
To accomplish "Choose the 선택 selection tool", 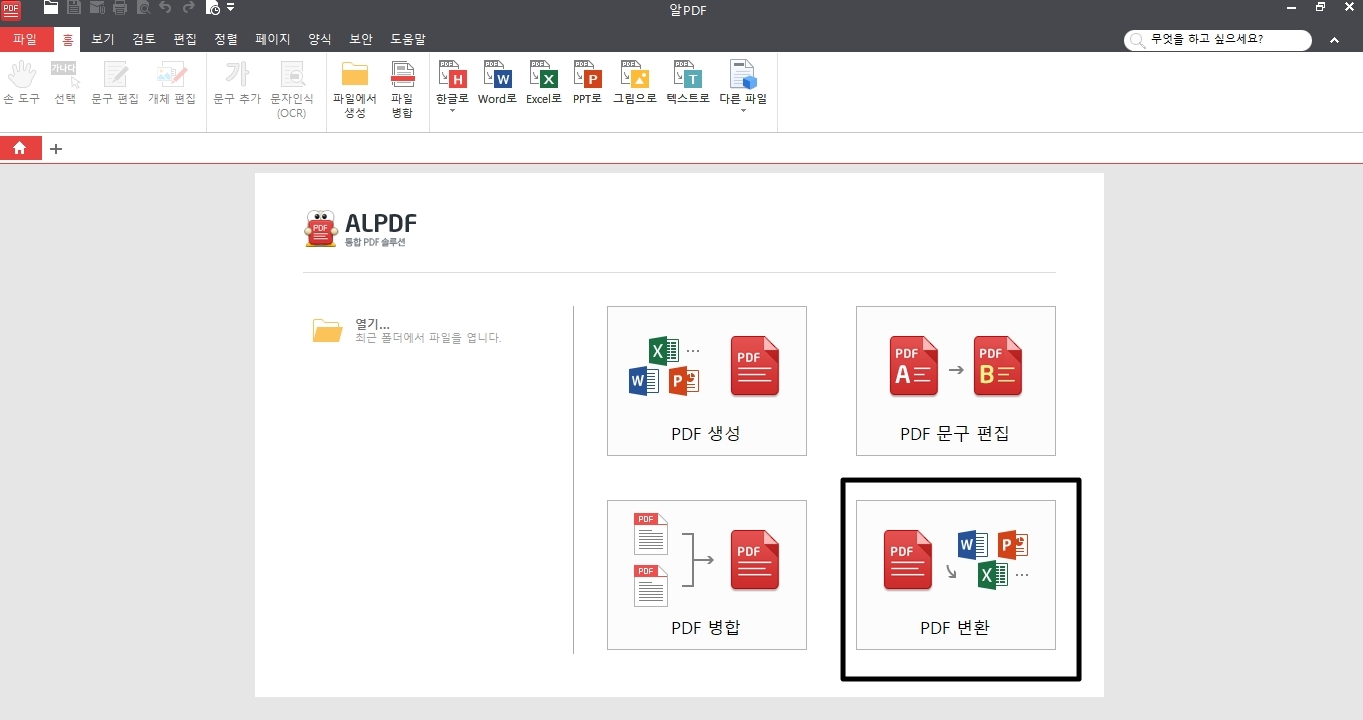I will [65, 83].
